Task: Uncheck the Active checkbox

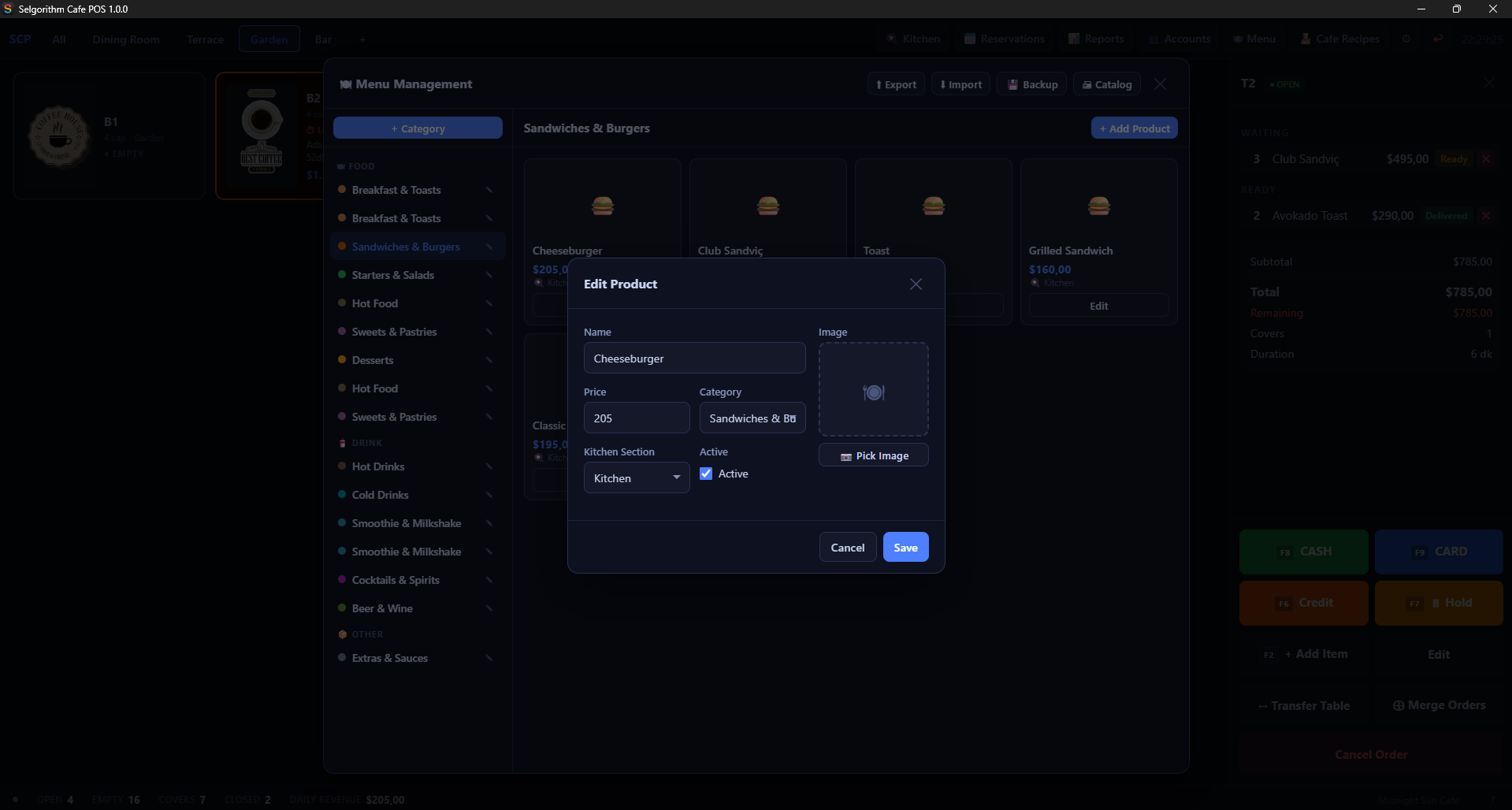Action: (x=706, y=474)
